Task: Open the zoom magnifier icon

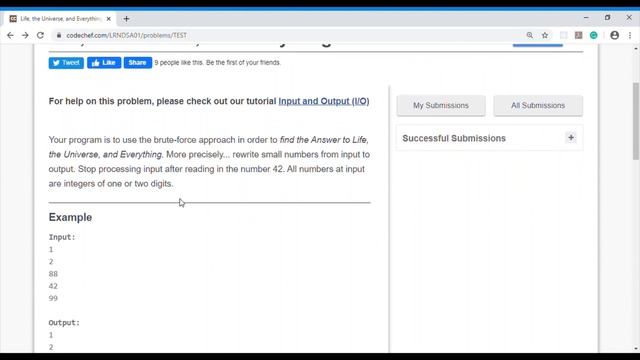Action: tap(529, 36)
